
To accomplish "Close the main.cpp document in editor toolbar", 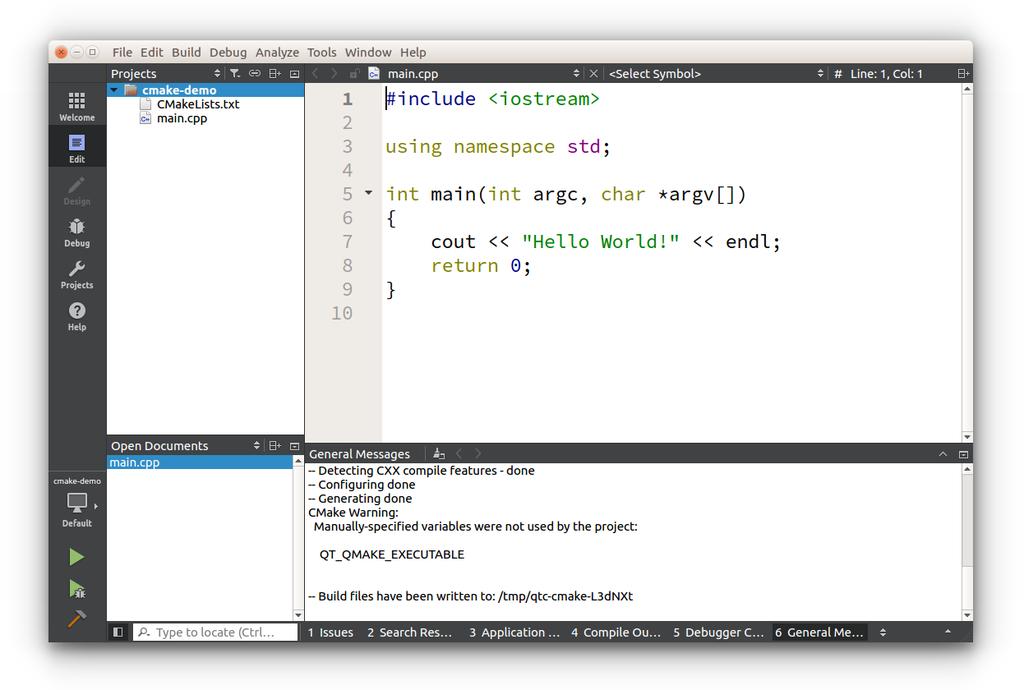I will 594,74.
